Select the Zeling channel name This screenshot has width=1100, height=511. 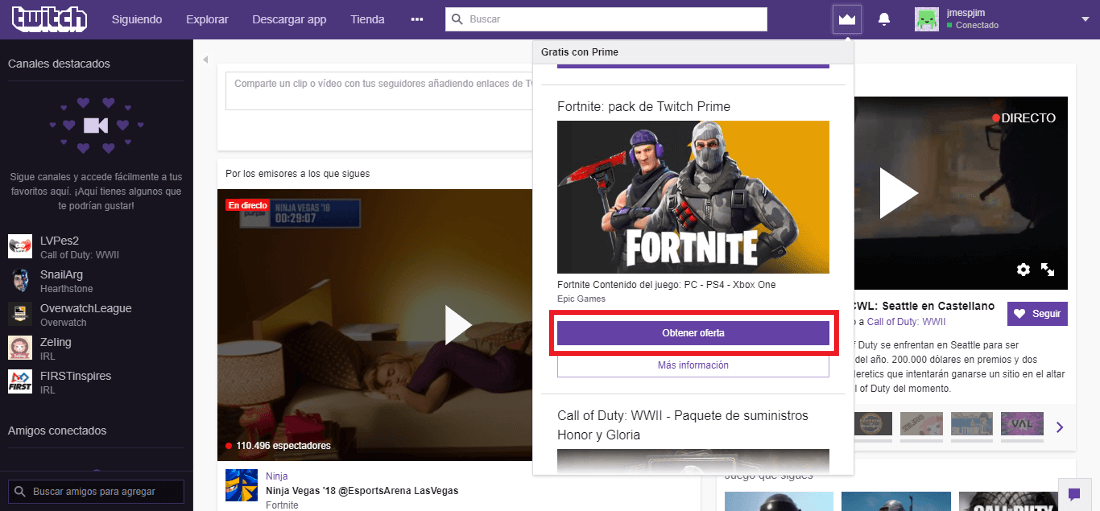coord(55,342)
